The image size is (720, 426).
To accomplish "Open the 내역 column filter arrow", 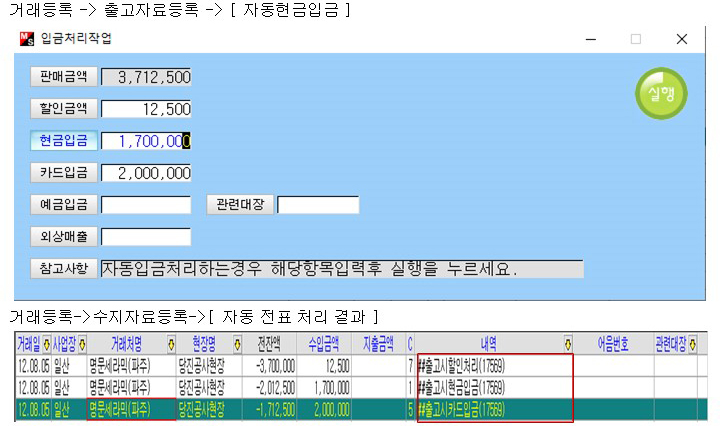I will (x=568, y=344).
